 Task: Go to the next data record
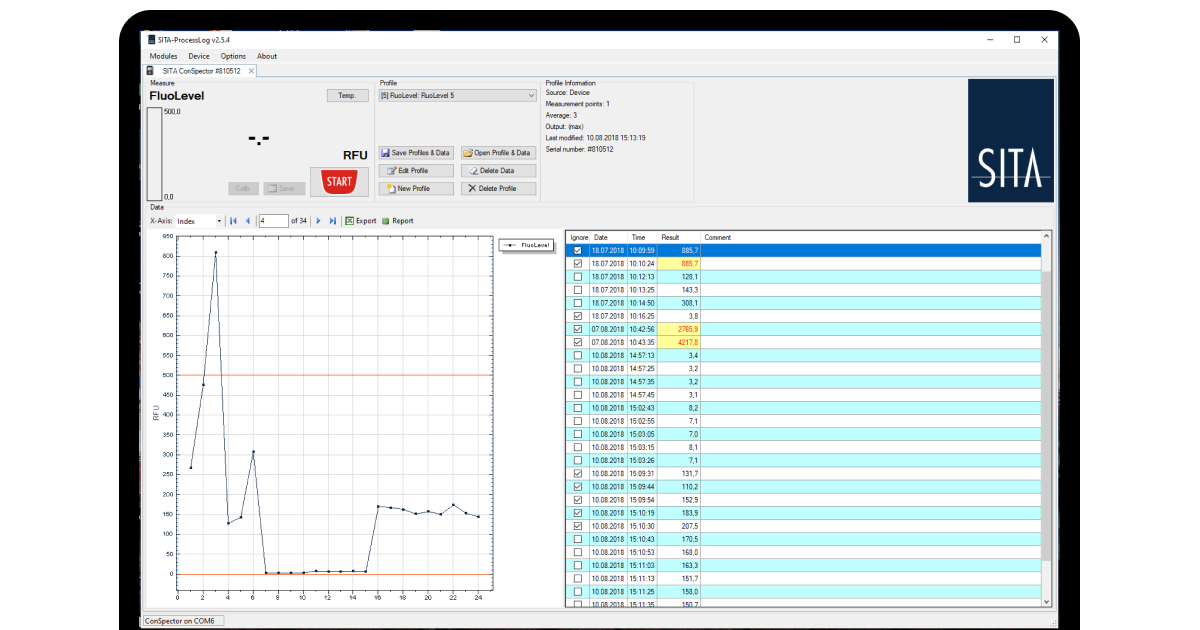(318, 221)
